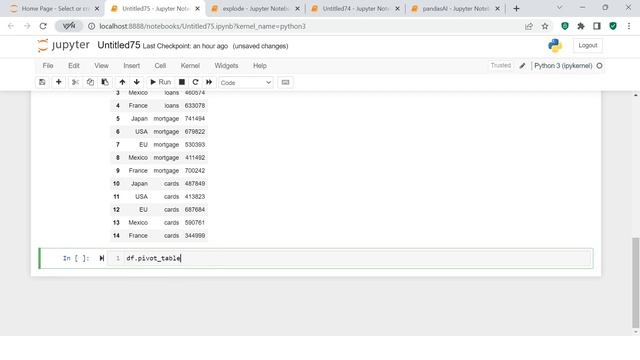Insert cell below with plus icon
This screenshot has height=360, width=640.
(x=58, y=82)
